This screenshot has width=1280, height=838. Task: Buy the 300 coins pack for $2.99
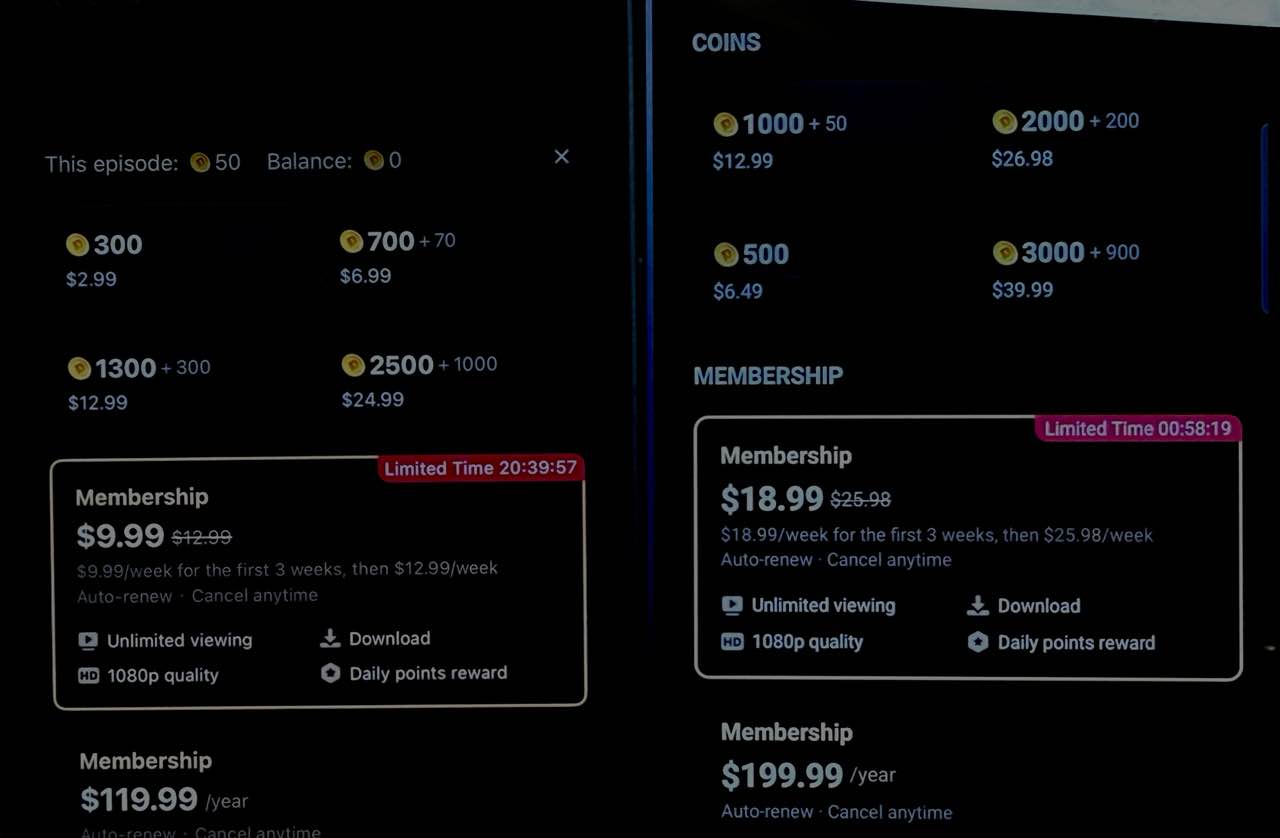104,259
